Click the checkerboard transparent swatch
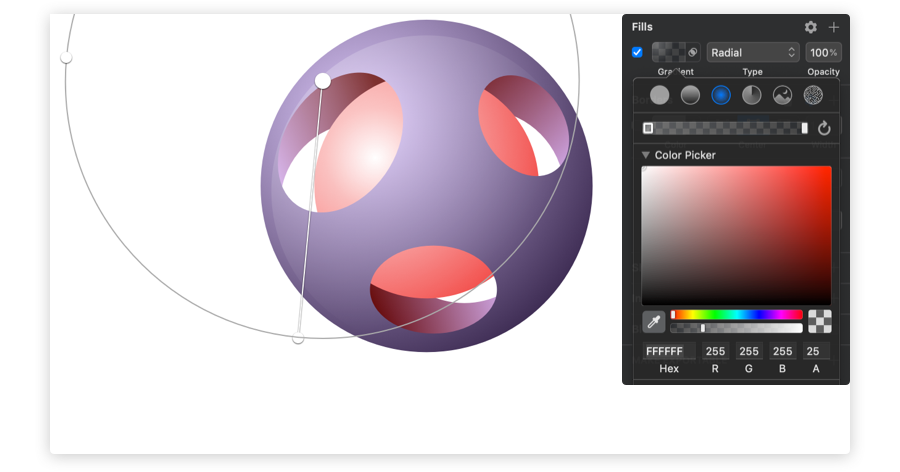900x472 pixels. pyautogui.click(x=819, y=322)
